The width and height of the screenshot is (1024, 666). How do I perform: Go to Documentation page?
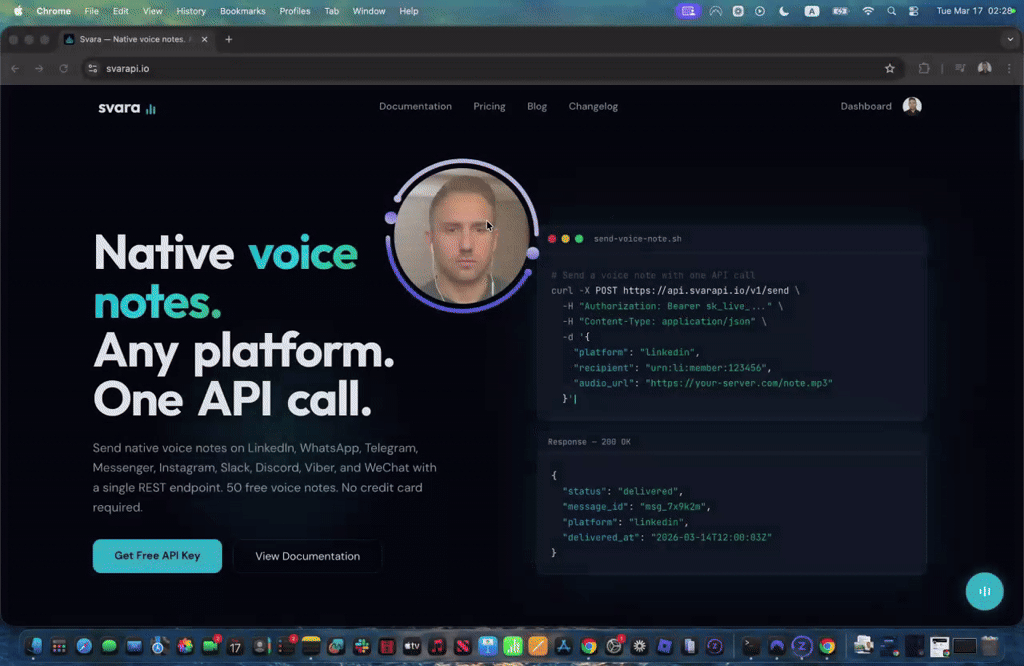pyautogui.click(x=415, y=106)
